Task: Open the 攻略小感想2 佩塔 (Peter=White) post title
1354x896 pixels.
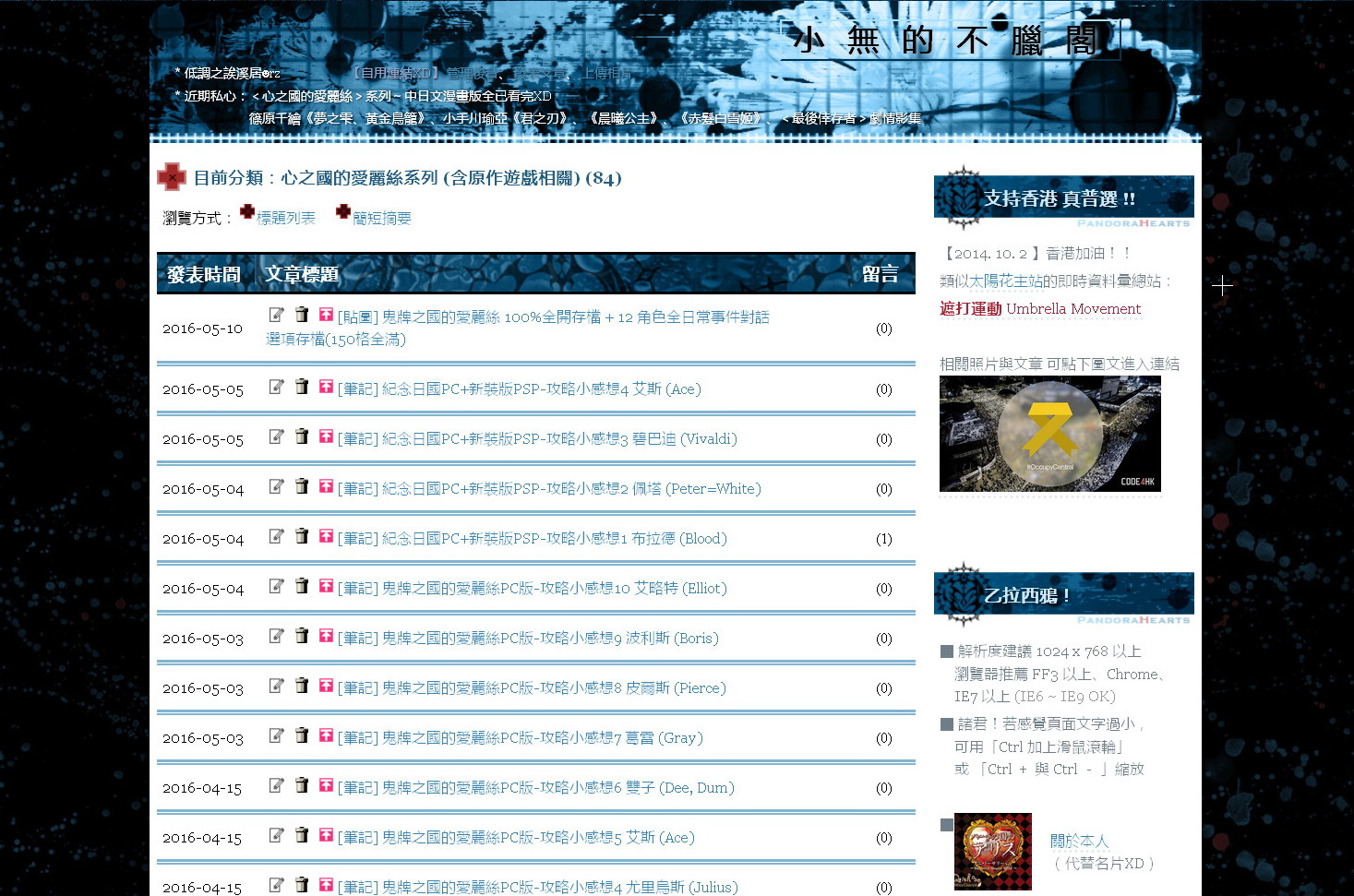Action: tap(549, 489)
